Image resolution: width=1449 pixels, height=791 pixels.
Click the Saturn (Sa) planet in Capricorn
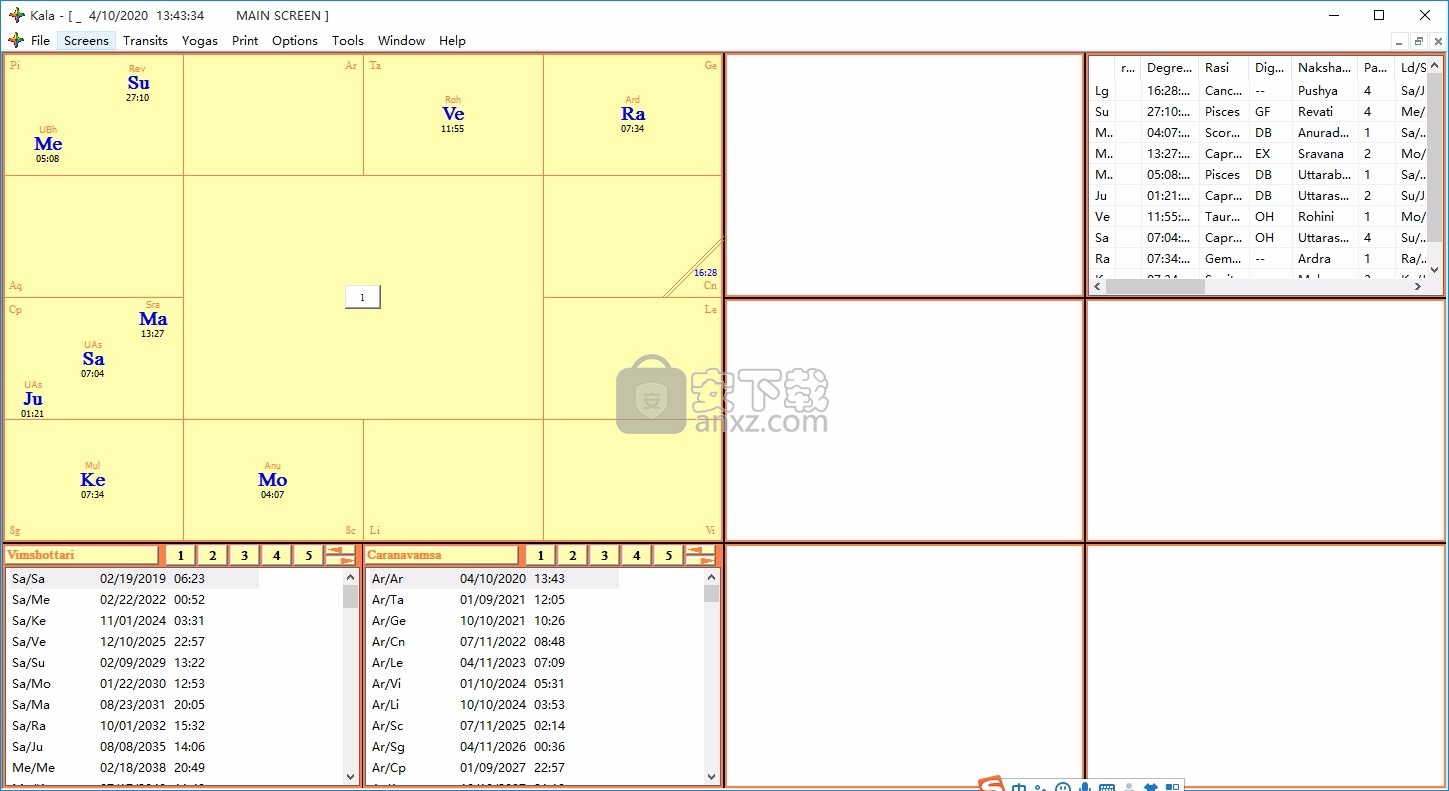(93, 360)
